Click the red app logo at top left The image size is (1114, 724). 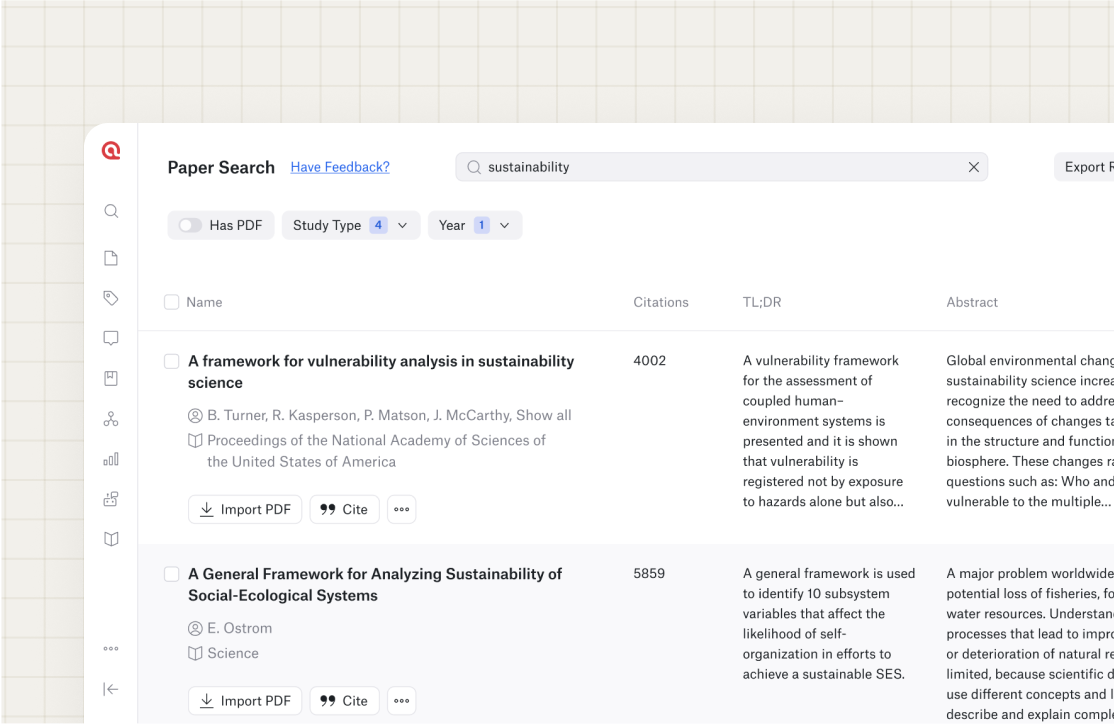pyautogui.click(x=111, y=151)
